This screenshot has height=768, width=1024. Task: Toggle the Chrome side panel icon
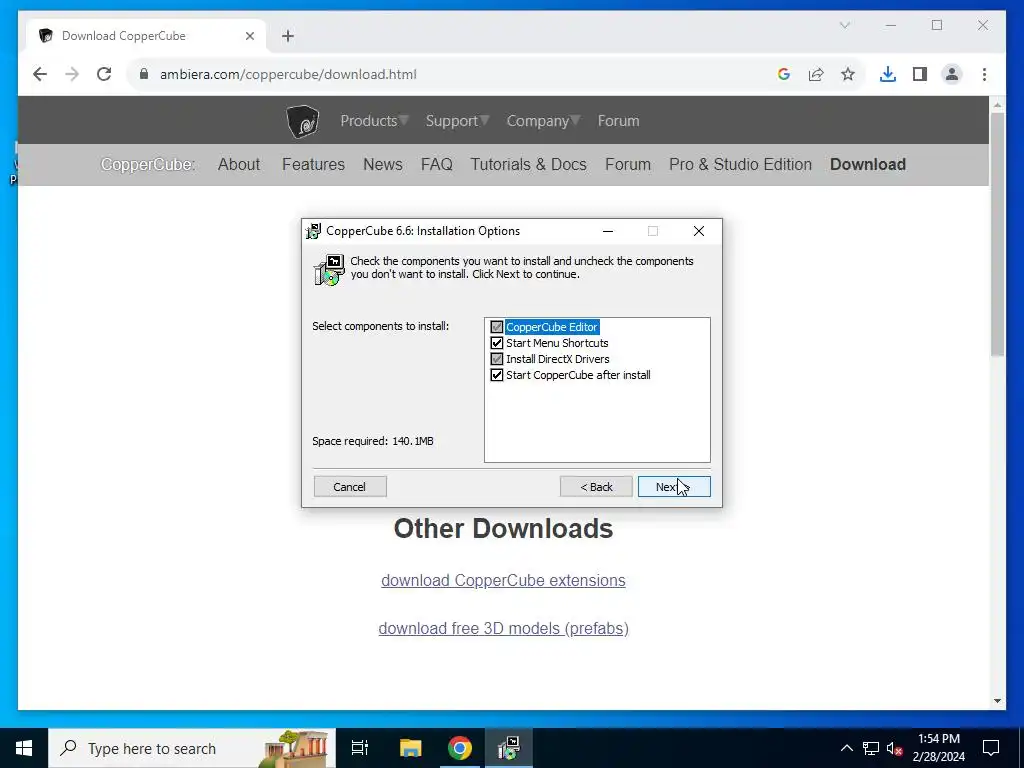[x=920, y=74]
